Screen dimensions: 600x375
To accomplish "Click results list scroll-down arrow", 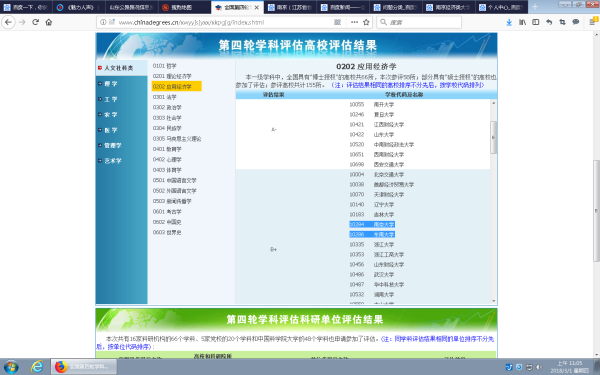I will coord(493,301).
